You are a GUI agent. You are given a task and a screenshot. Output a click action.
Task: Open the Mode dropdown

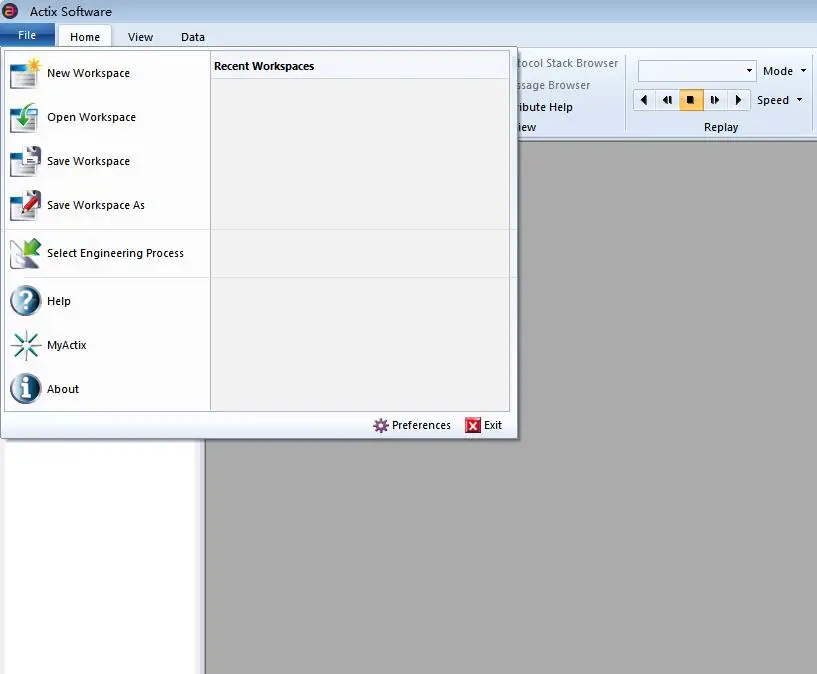(x=785, y=71)
